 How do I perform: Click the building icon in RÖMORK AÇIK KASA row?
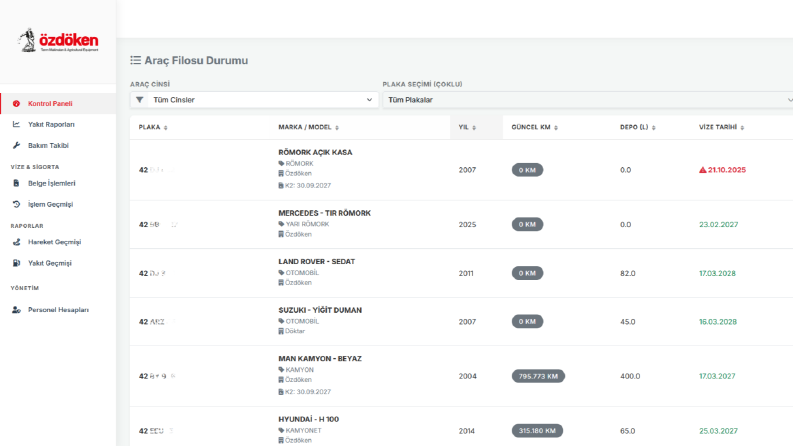click(x=281, y=173)
